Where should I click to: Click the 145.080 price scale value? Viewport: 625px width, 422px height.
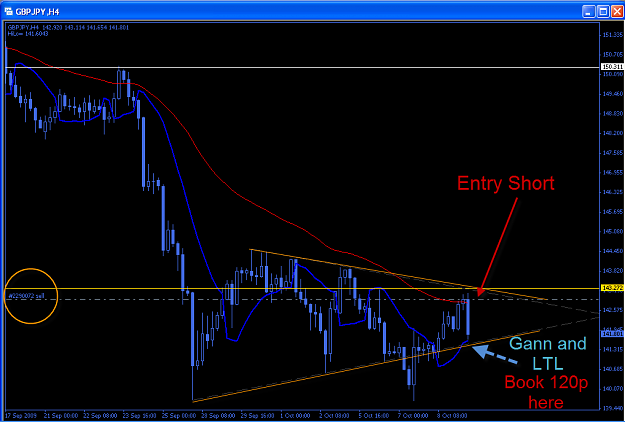[x=612, y=232]
